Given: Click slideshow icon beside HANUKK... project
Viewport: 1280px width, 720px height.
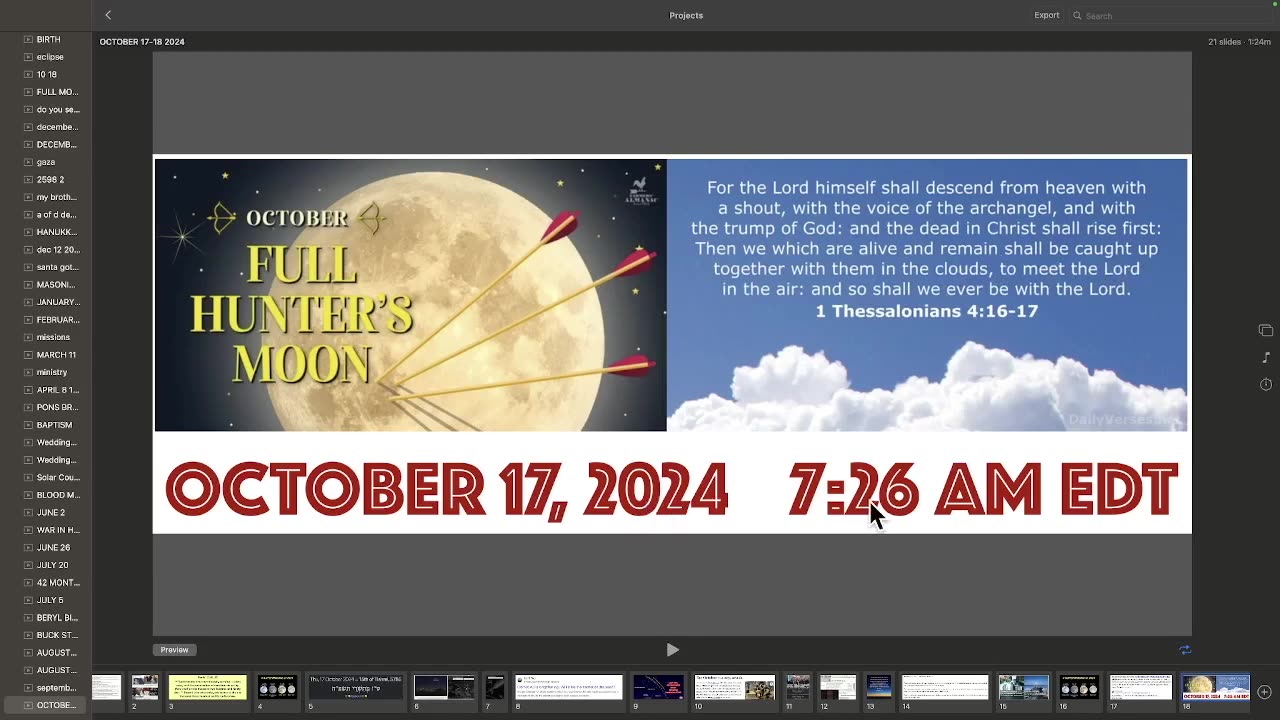Looking at the screenshot, I should 28,232.
